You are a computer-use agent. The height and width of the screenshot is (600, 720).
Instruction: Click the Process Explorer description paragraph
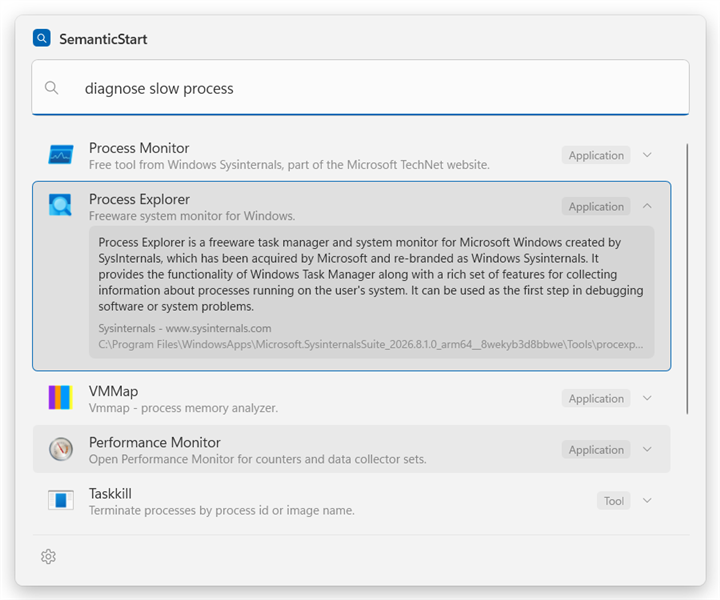(x=371, y=274)
